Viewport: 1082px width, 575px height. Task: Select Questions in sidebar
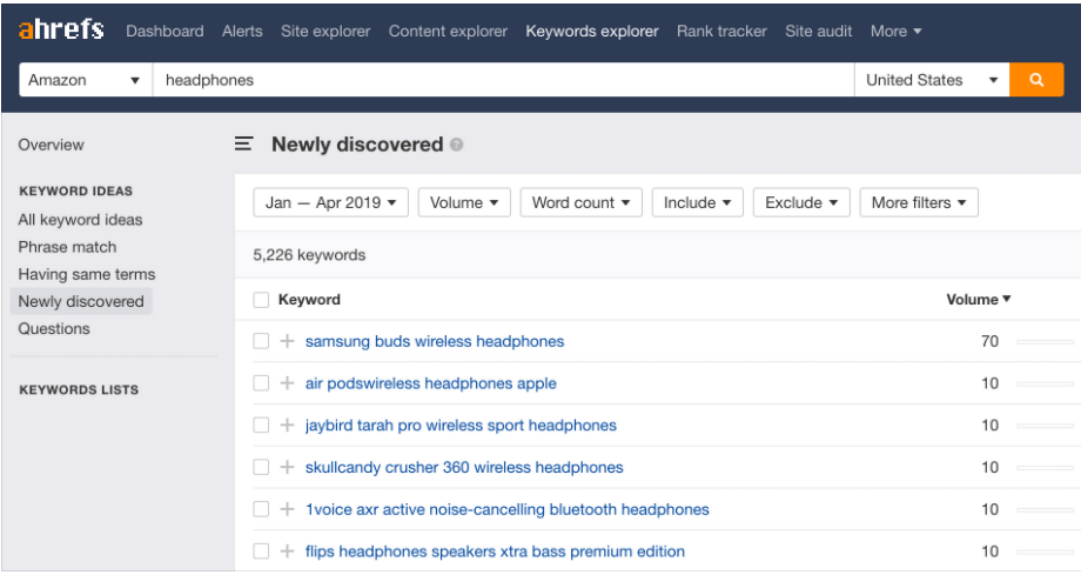coord(54,329)
